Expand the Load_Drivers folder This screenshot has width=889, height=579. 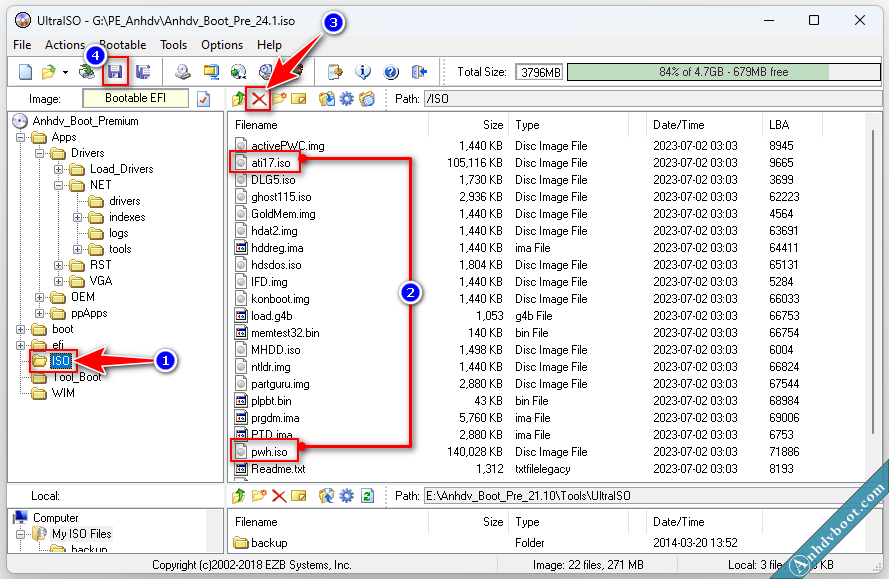[x=60, y=169]
